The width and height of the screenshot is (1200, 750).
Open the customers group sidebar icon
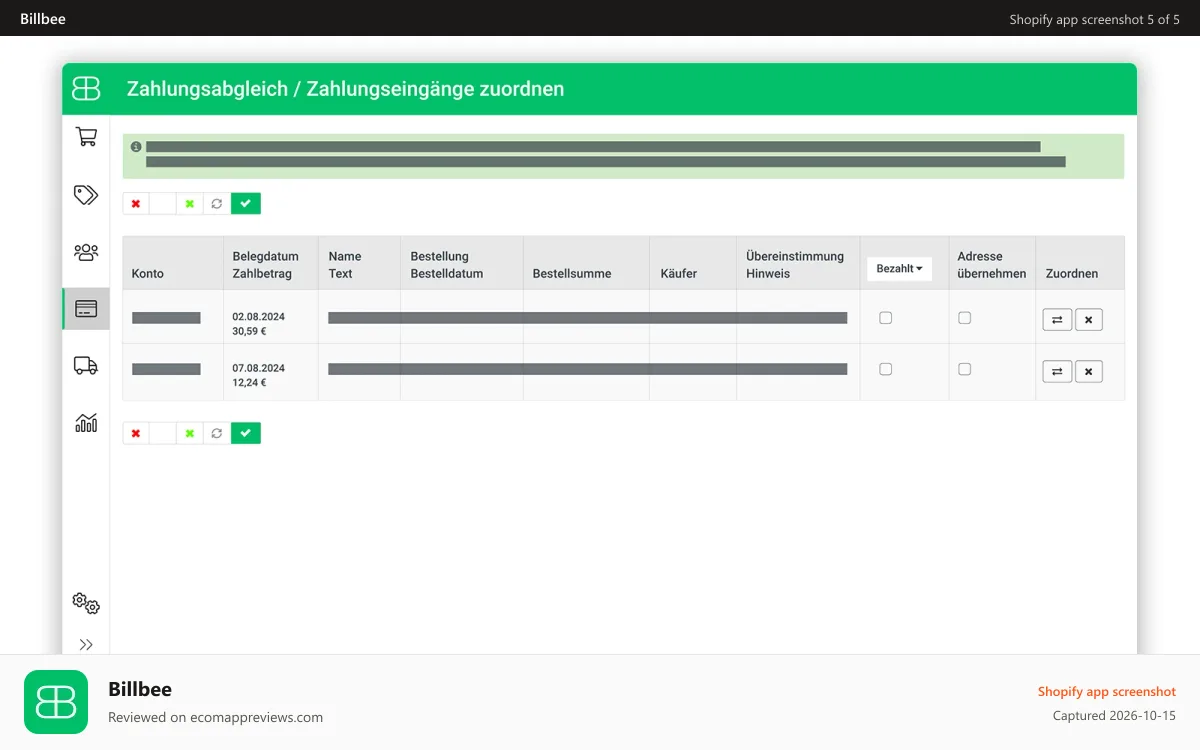coord(86,252)
